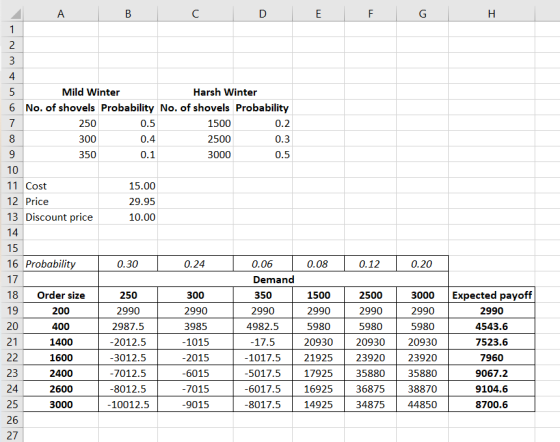
Task: Select joint probability 0.24
Action: [x=195, y=264]
